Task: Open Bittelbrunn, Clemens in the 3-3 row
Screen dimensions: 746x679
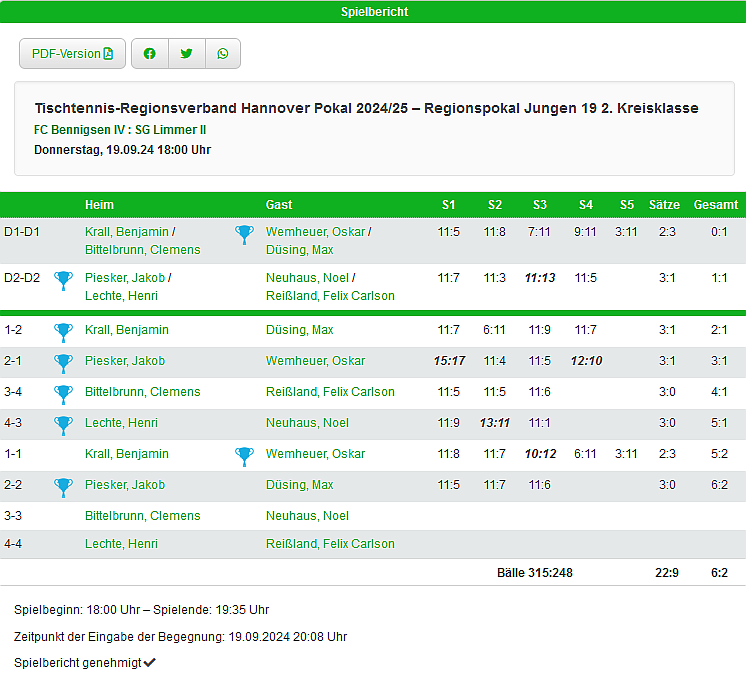Action: point(142,515)
